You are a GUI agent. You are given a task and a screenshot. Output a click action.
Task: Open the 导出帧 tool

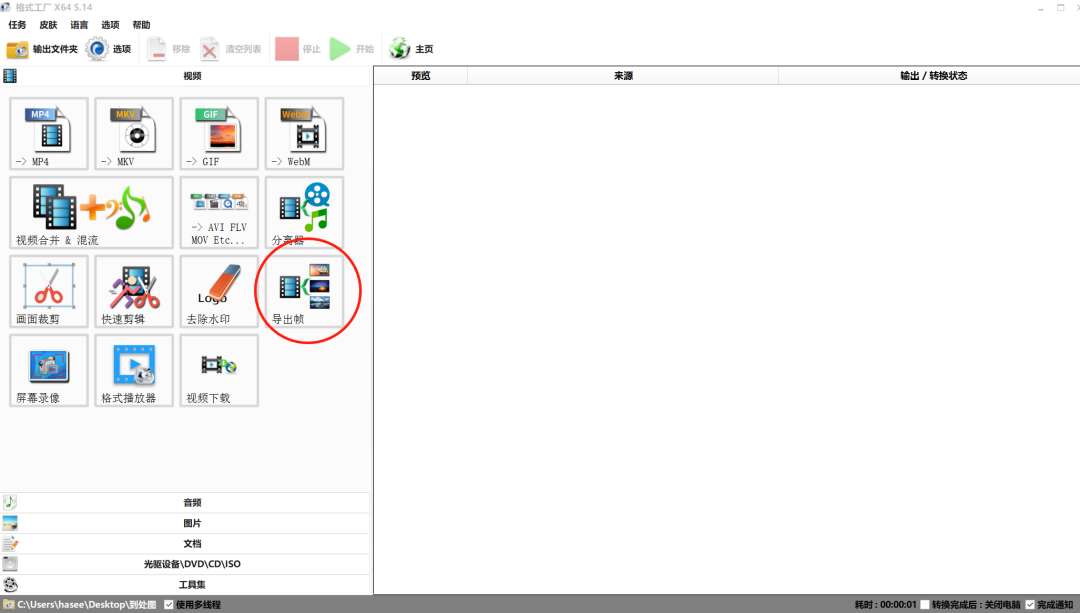(x=304, y=291)
